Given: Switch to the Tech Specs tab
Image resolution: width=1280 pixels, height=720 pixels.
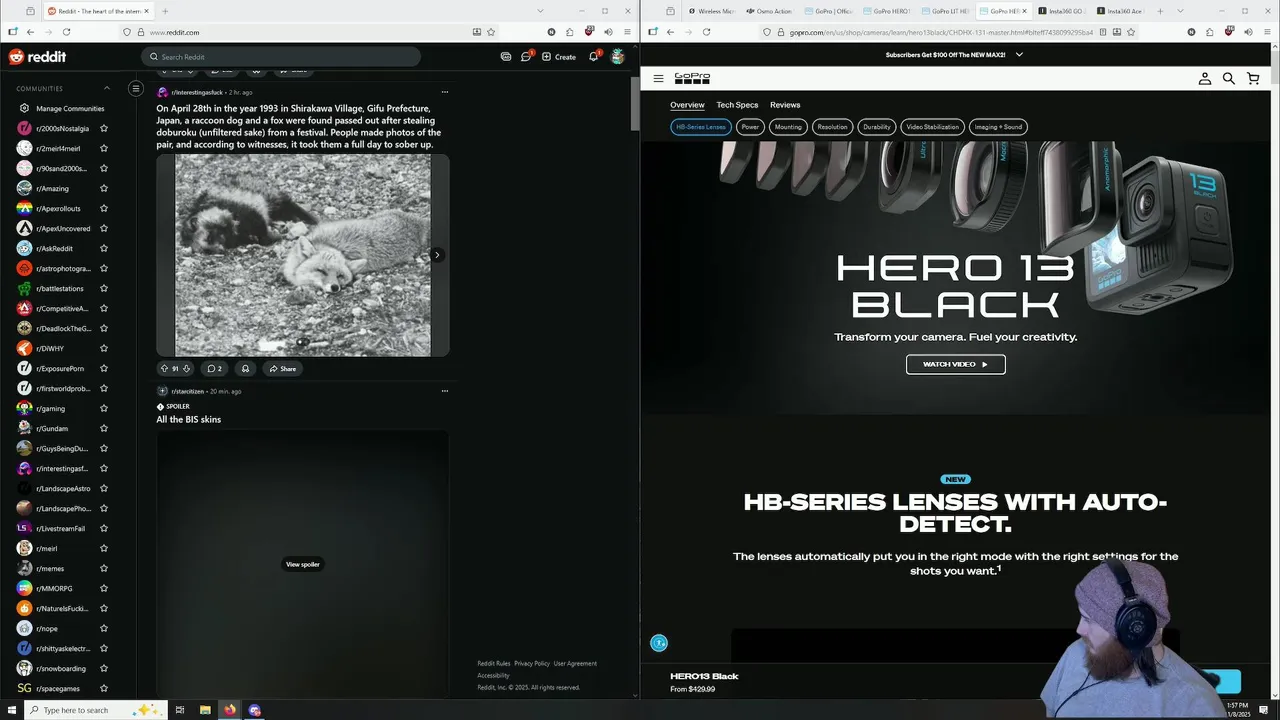Looking at the screenshot, I should coord(737,105).
